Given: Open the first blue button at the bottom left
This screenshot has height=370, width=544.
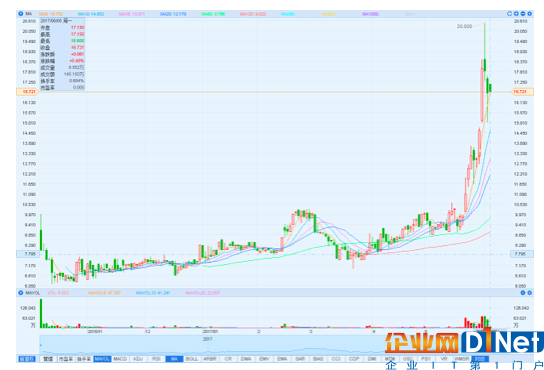Looking at the screenshot, I should point(27,359).
